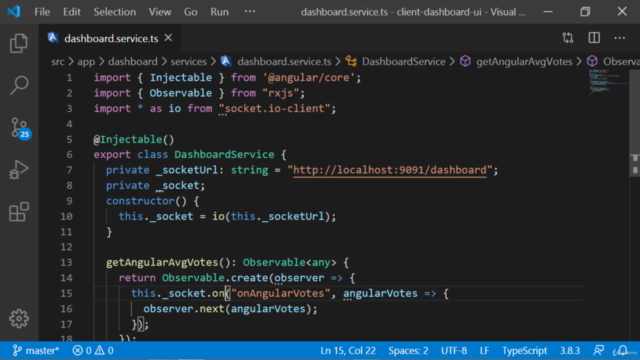Click TypeScript version 3.8.3 in status bar

[x=570, y=351]
